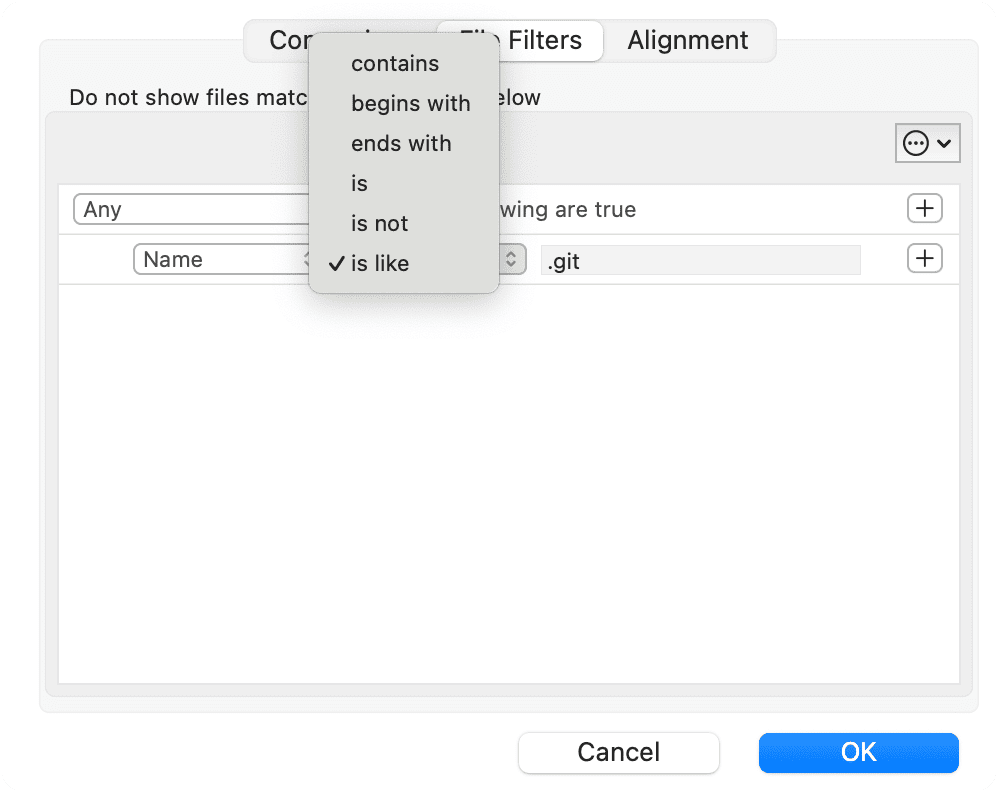Confirm the filters with OK
Image resolution: width=998 pixels, height=792 pixels.
(858, 753)
